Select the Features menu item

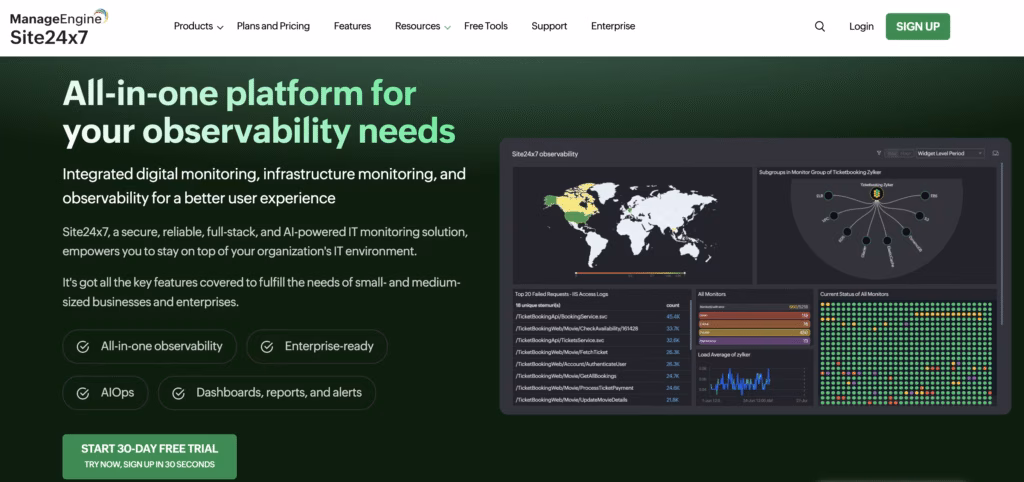(x=352, y=27)
